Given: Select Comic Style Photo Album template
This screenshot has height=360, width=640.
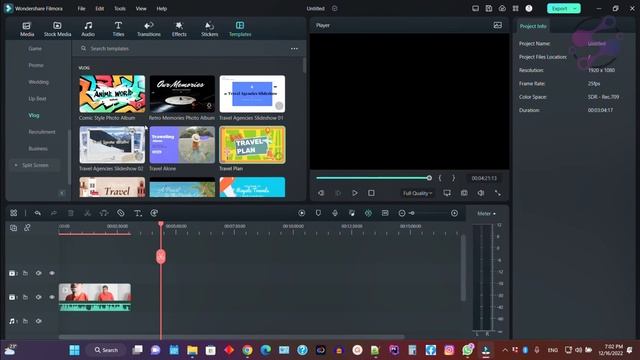Looking at the screenshot, I should 112,94.
